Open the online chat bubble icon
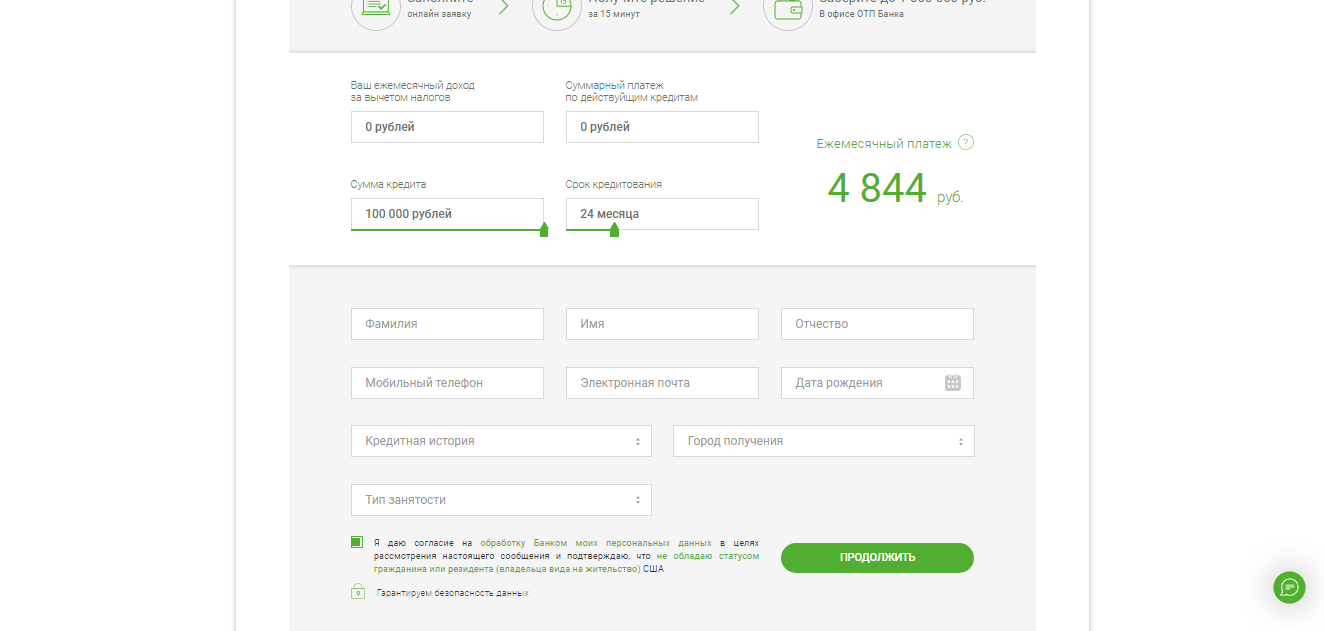 coord(1289,587)
